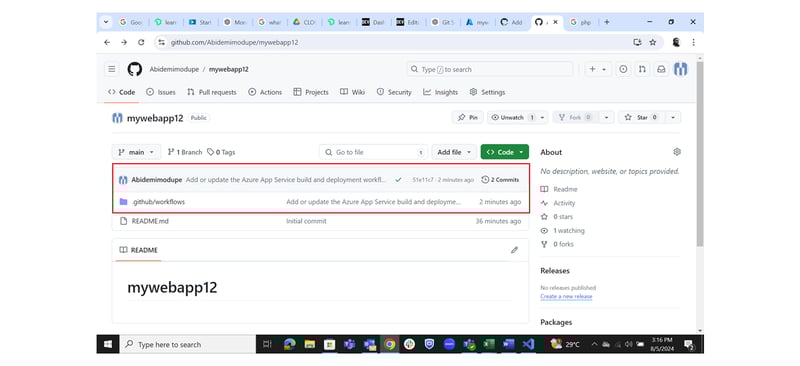Image resolution: width=800 pixels, height=366 pixels.
Task: Click the .github/workflows folder icon
Action: click(123, 202)
